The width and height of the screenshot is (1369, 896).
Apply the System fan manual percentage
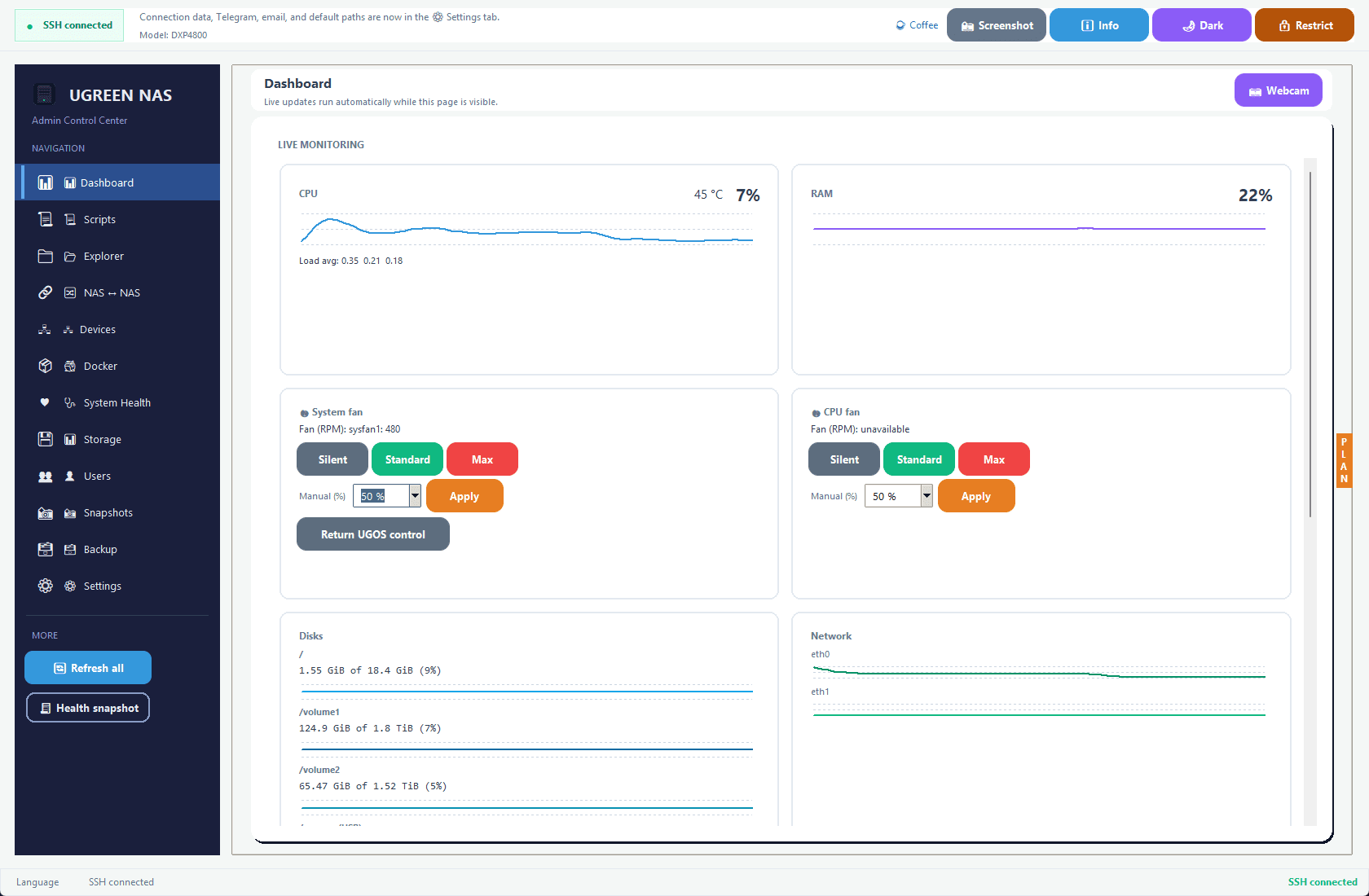click(x=464, y=496)
